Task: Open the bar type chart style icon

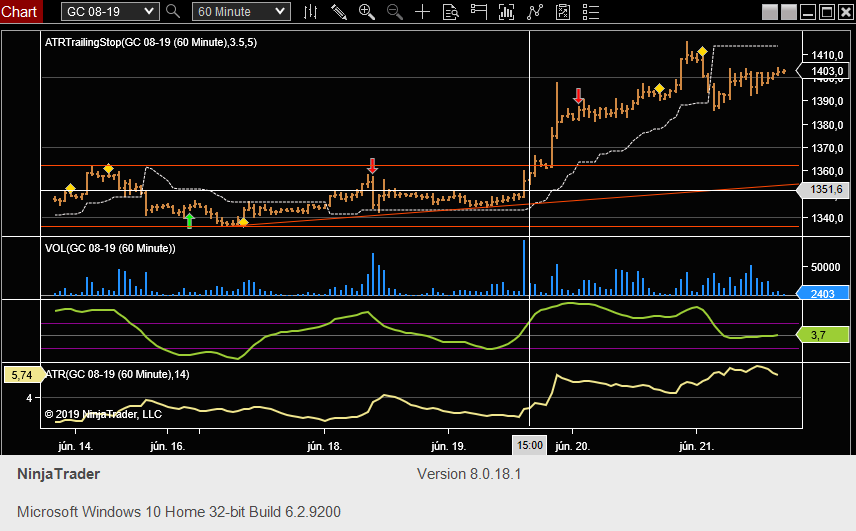Action: [311, 12]
